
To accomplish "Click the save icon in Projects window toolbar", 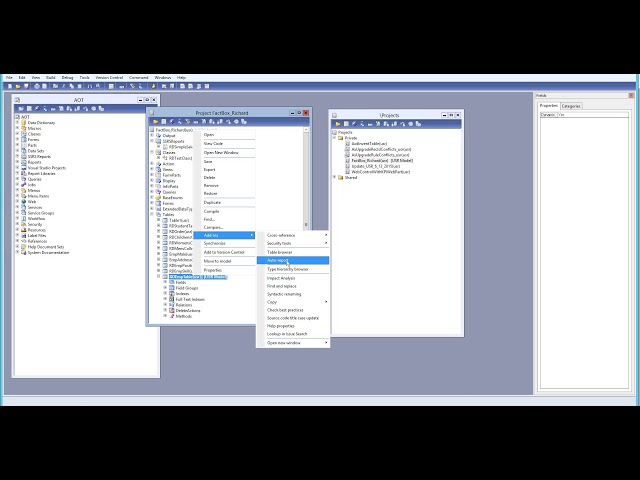I will click(x=346, y=124).
